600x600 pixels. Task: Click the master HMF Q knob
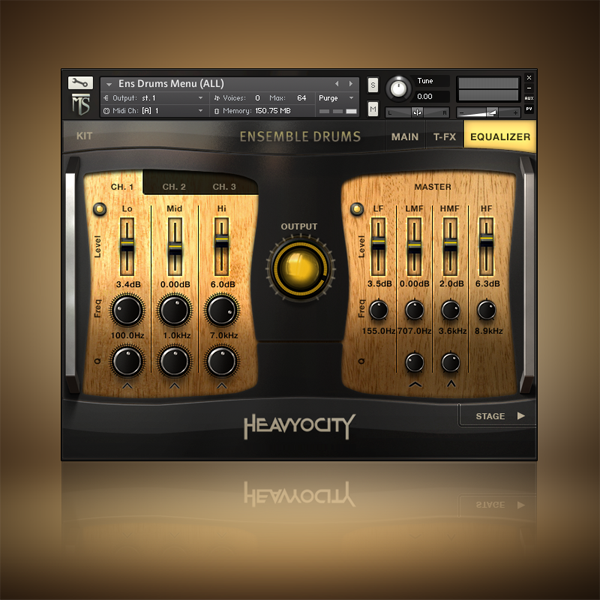tap(450, 362)
